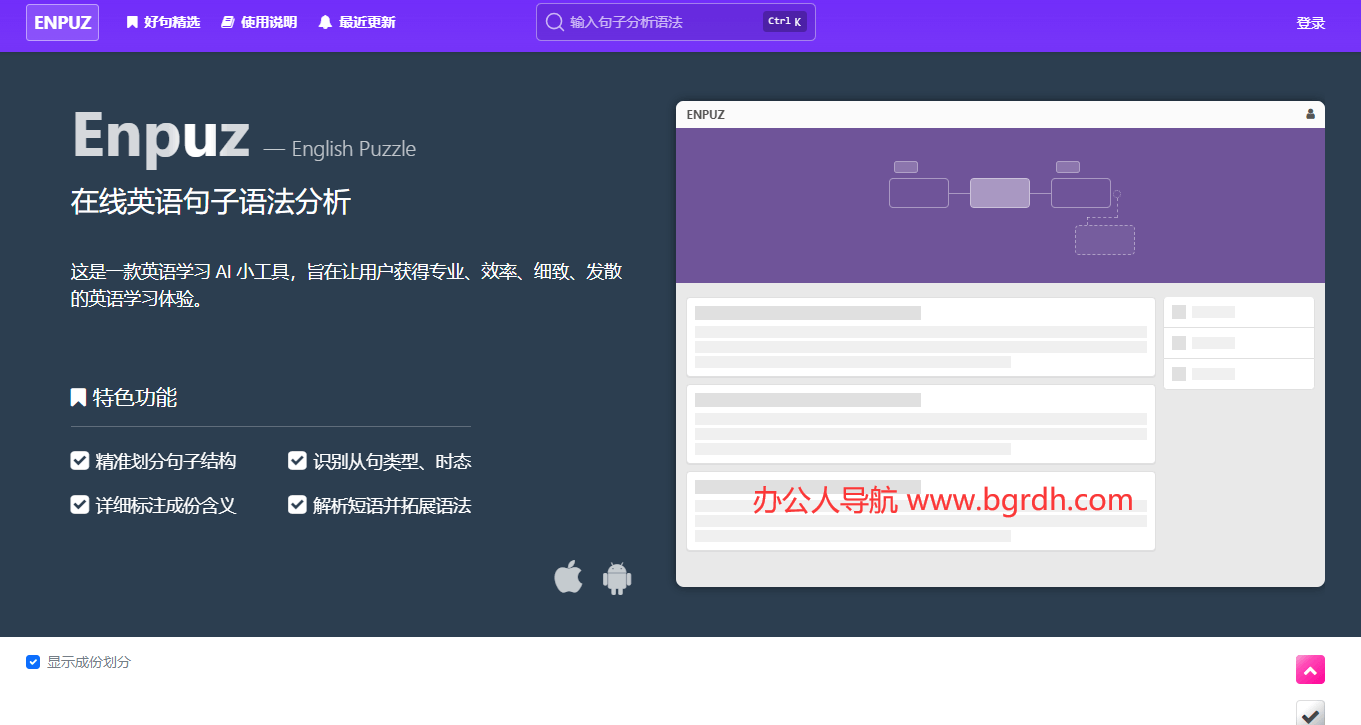
Task: Click the checkbox next to 识别从句类型、时态
Action: point(297,461)
